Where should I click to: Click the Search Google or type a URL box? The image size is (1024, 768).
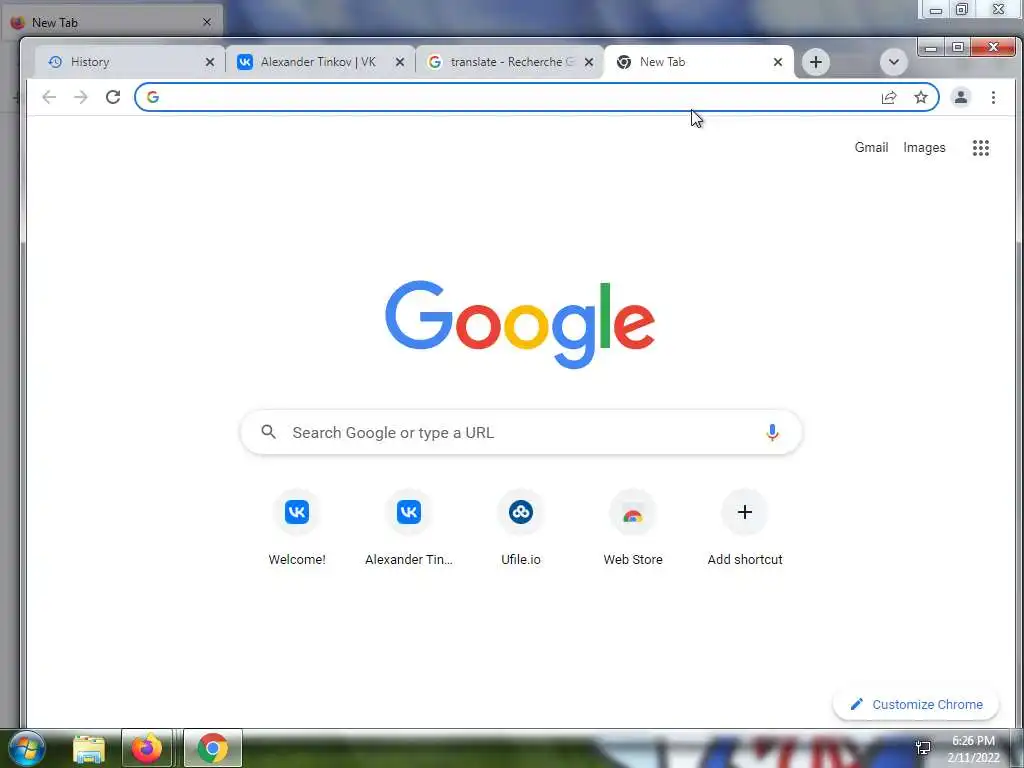[x=521, y=432]
